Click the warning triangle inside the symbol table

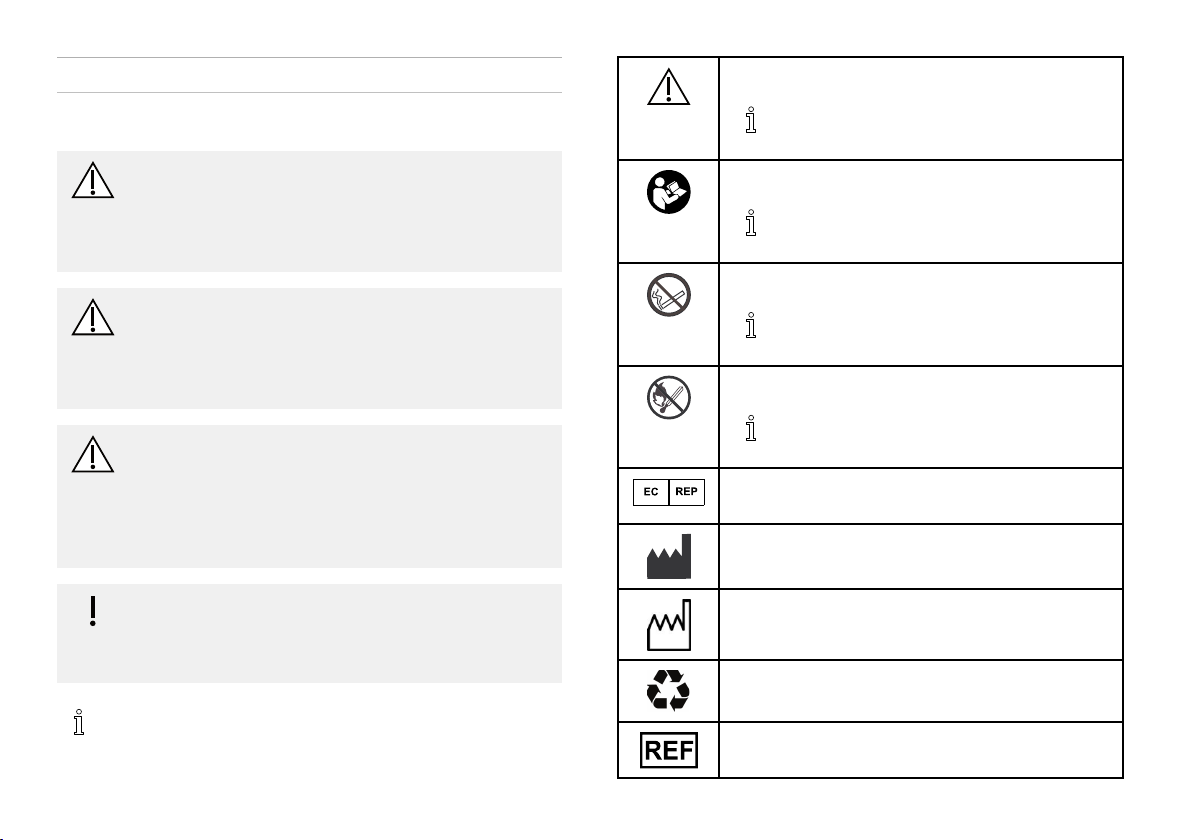(x=668, y=87)
